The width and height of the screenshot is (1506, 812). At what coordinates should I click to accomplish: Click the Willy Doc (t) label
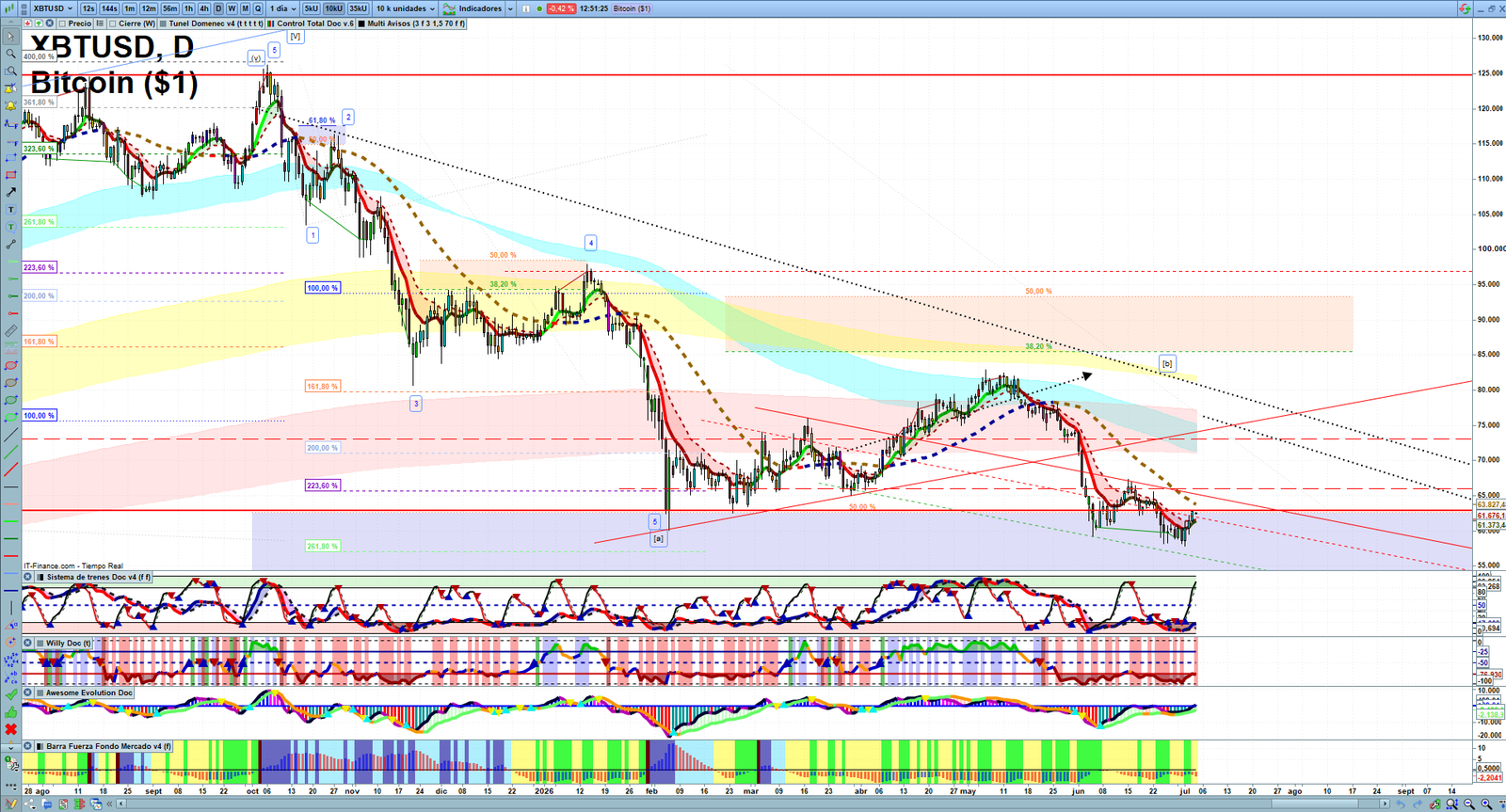pos(69,643)
